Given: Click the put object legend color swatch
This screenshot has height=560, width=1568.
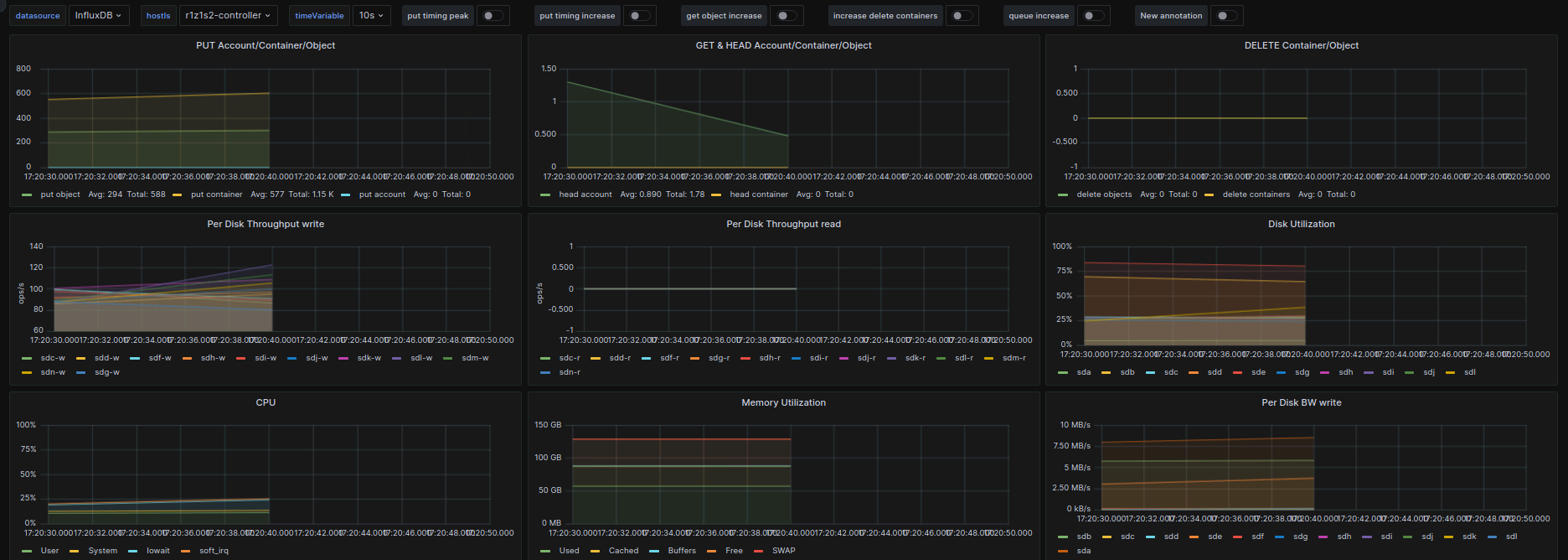Looking at the screenshot, I should [28, 194].
